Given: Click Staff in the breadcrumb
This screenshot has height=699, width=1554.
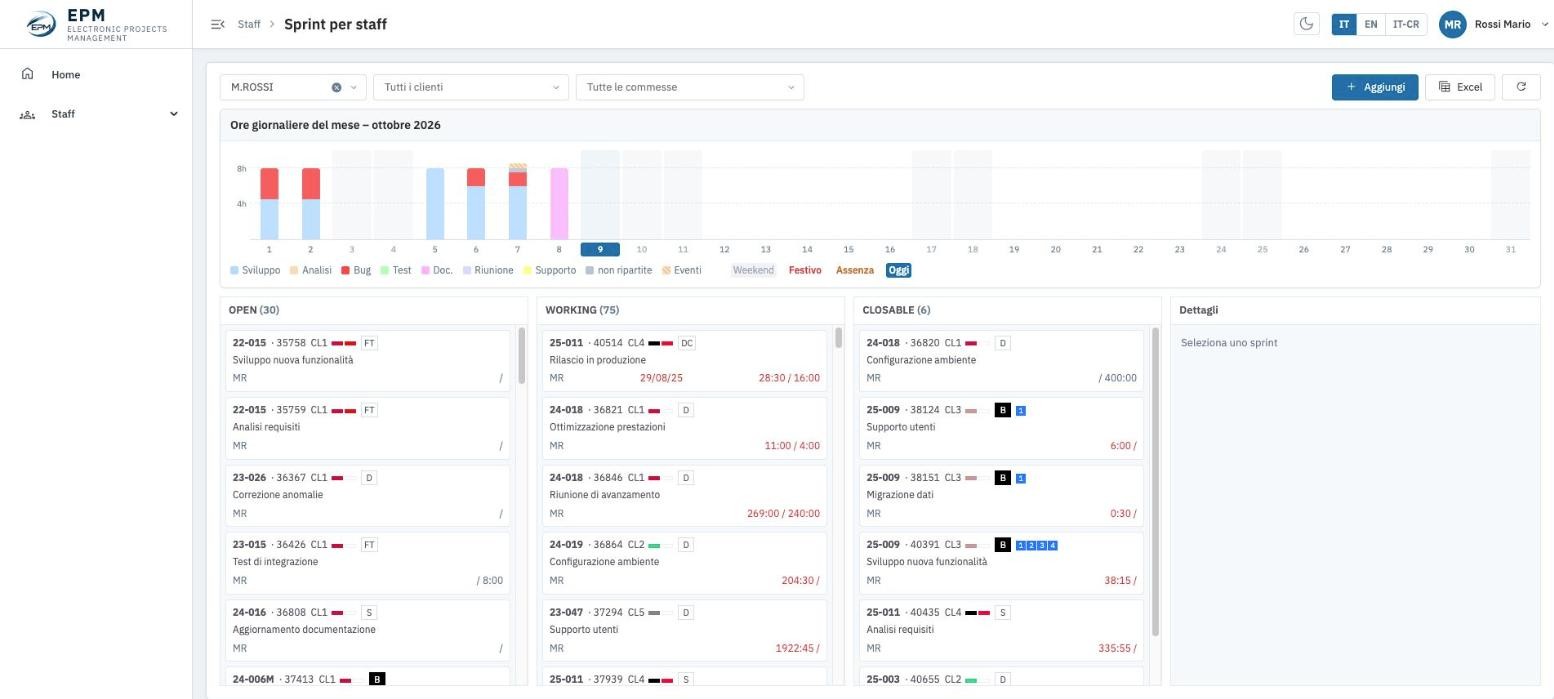Looking at the screenshot, I should click(x=249, y=25).
